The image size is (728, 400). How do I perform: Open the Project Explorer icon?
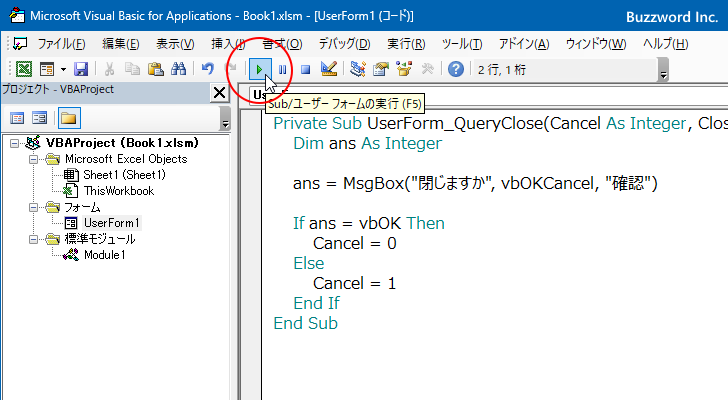(358, 70)
